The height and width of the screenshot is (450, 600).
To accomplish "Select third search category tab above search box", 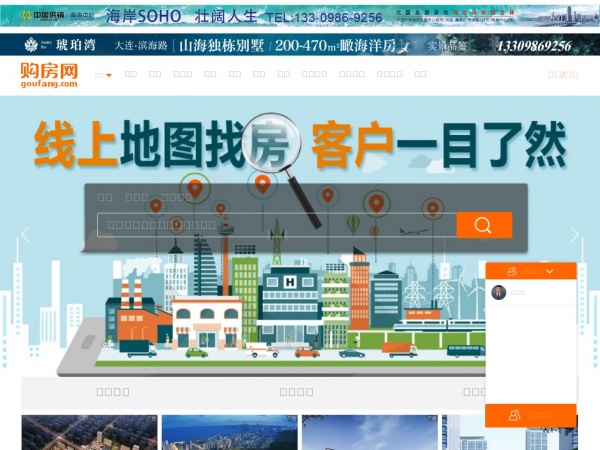I will pos(176,197).
